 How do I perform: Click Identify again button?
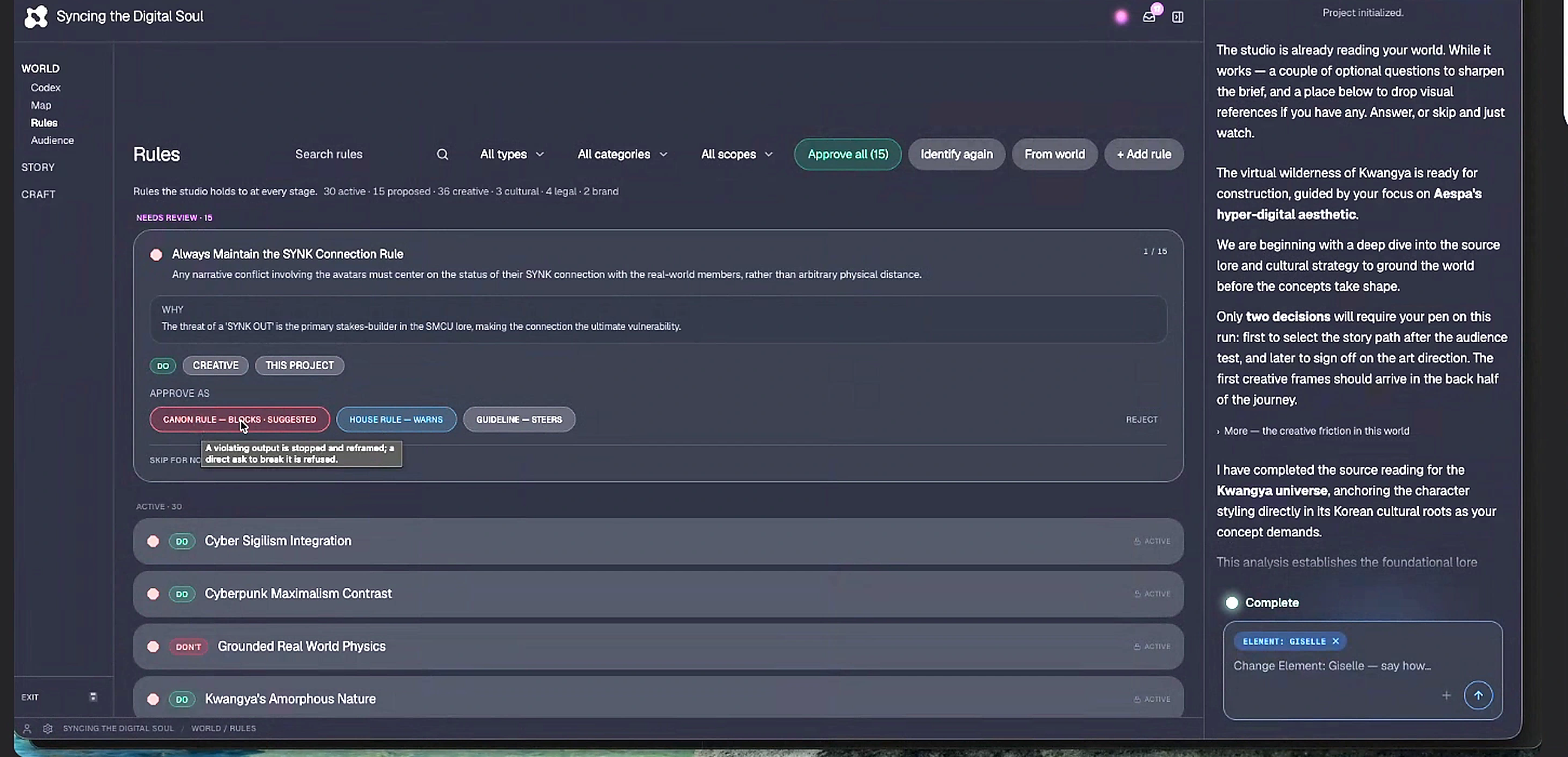(x=956, y=155)
